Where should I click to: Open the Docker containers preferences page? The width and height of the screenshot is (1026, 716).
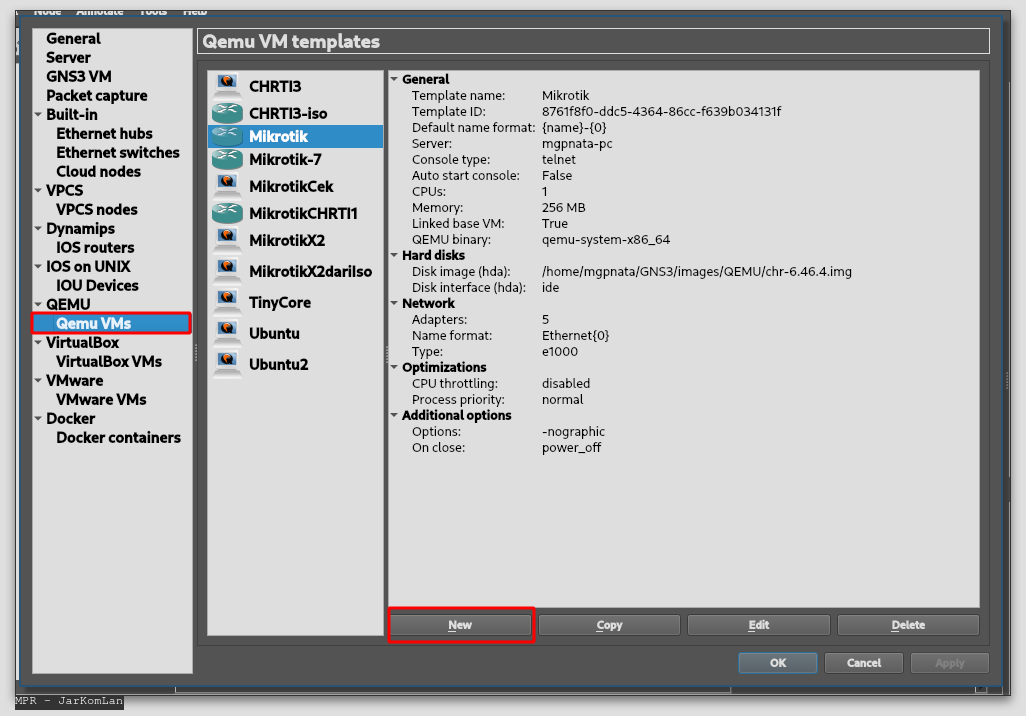point(118,438)
